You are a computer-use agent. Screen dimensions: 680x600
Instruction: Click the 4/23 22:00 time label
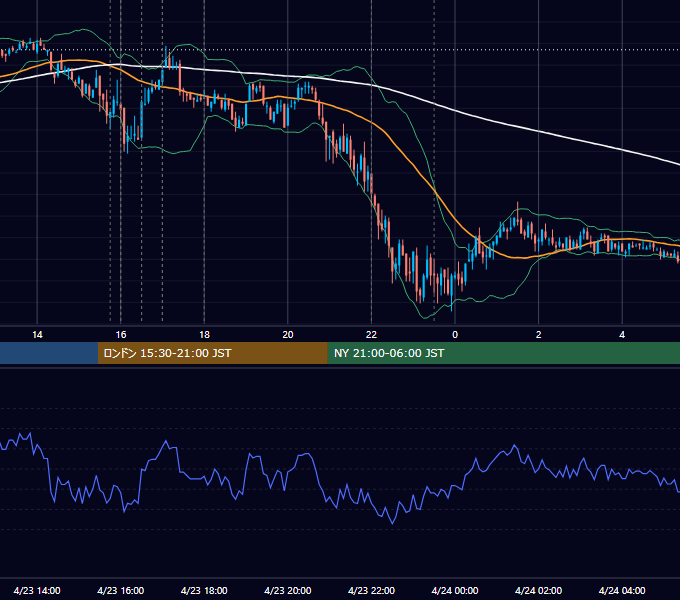pos(371,590)
